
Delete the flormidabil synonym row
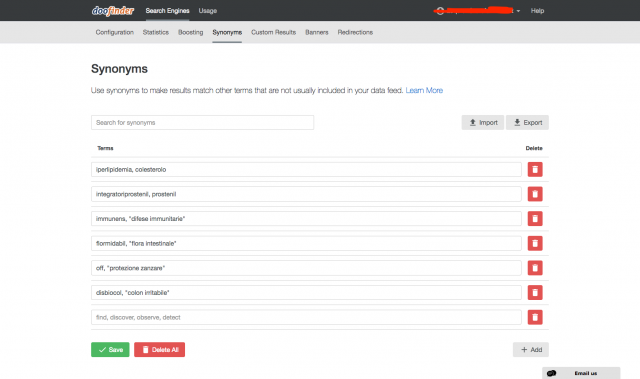[x=535, y=244]
